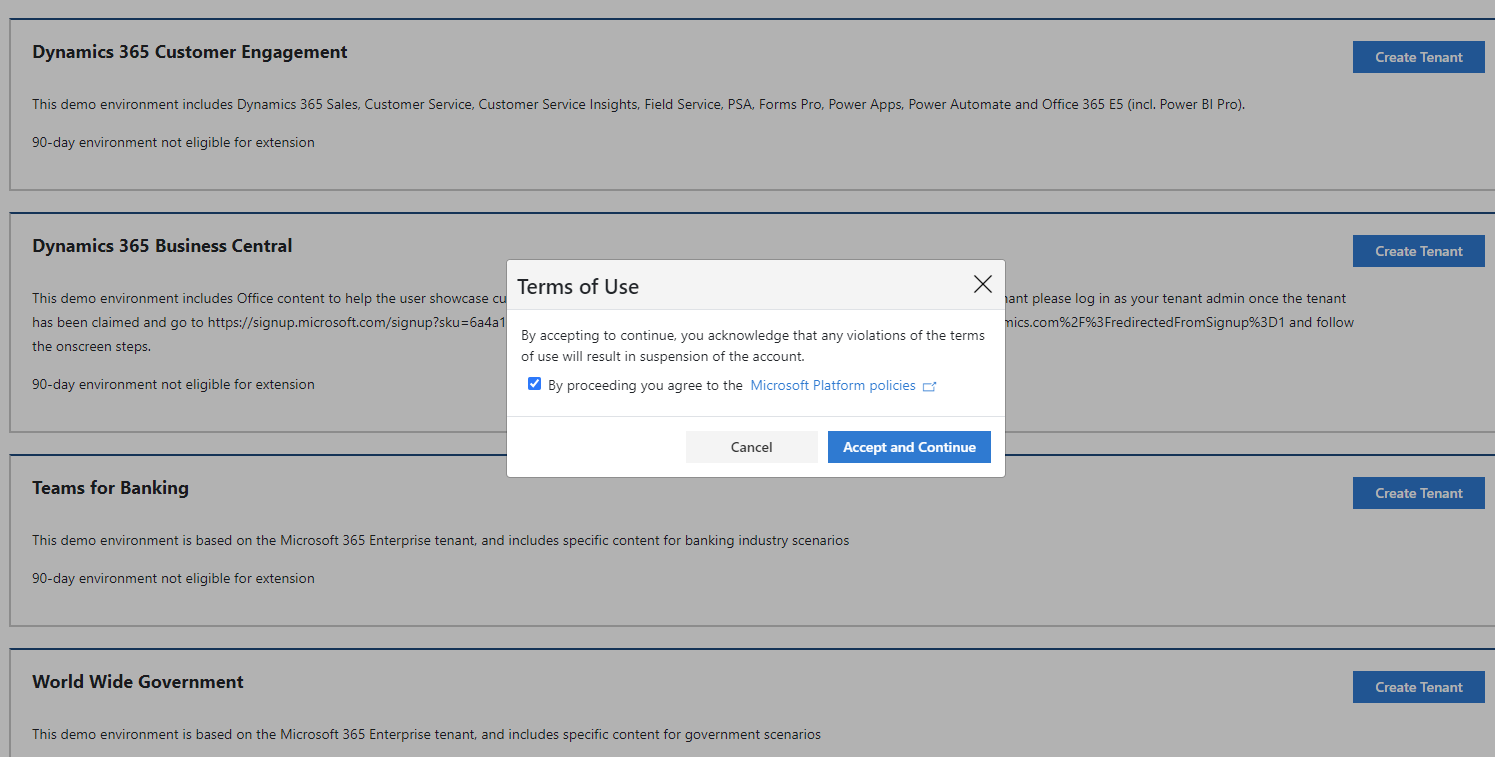Create Tenant for Dynamics 365 Business Central
This screenshot has width=1495, height=757.
(x=1418, y=251)
